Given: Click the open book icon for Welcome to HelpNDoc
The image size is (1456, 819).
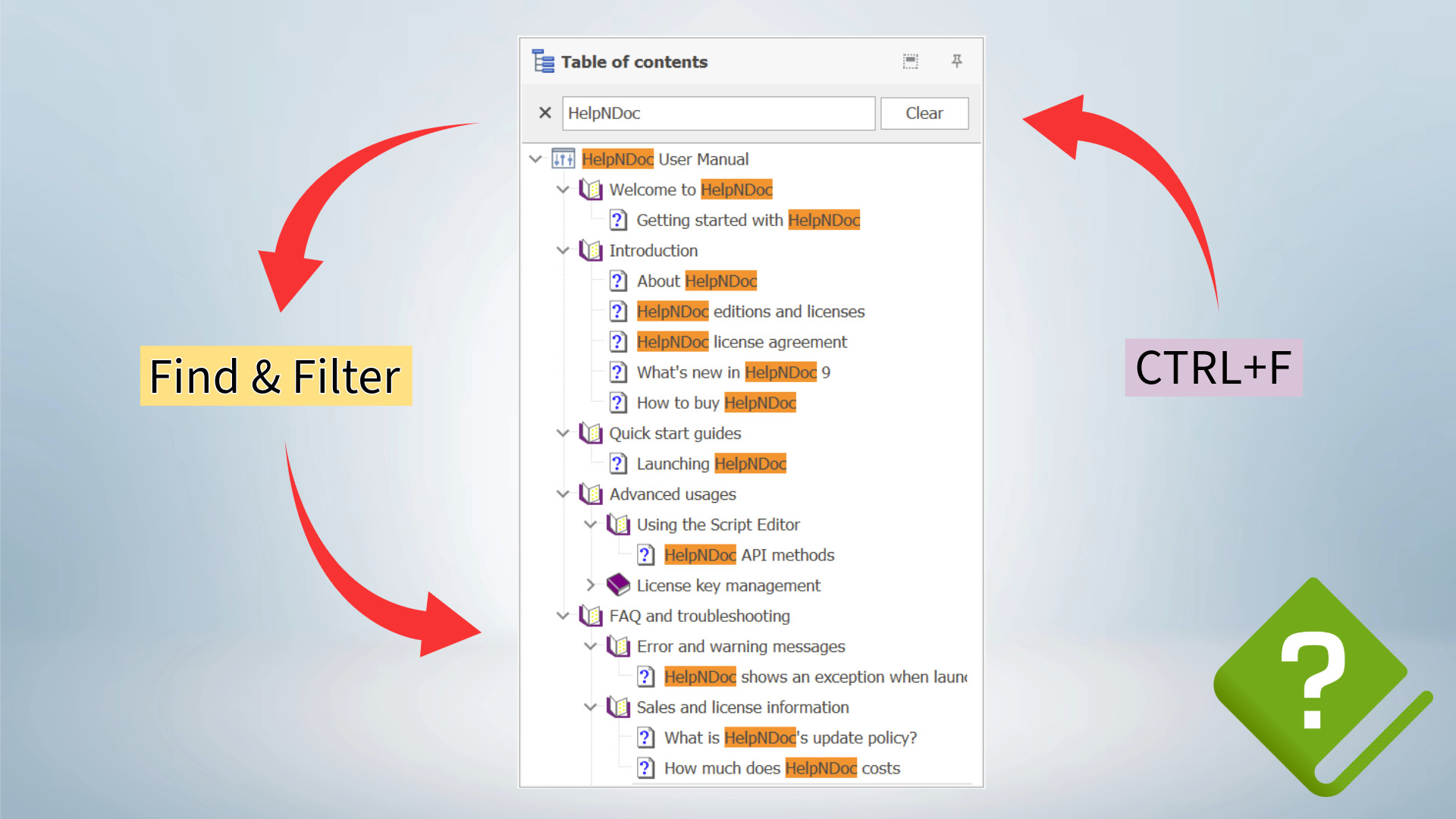Looking at the screenshot, I should pos(591,190).
